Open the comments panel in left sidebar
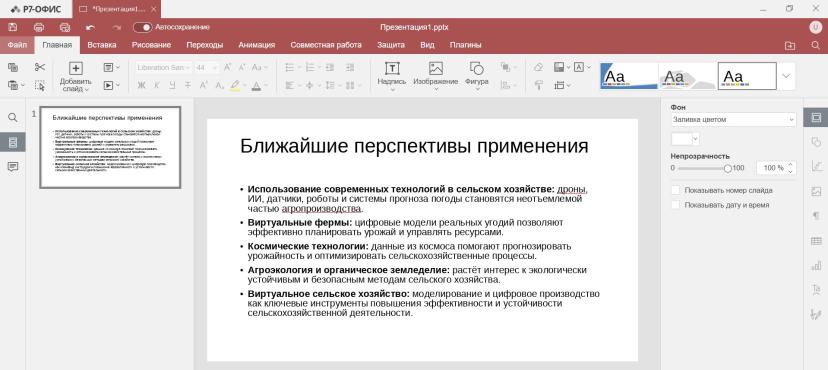Image resolution: width=828 pixels, height=370 pixels. tap(13, 167)
